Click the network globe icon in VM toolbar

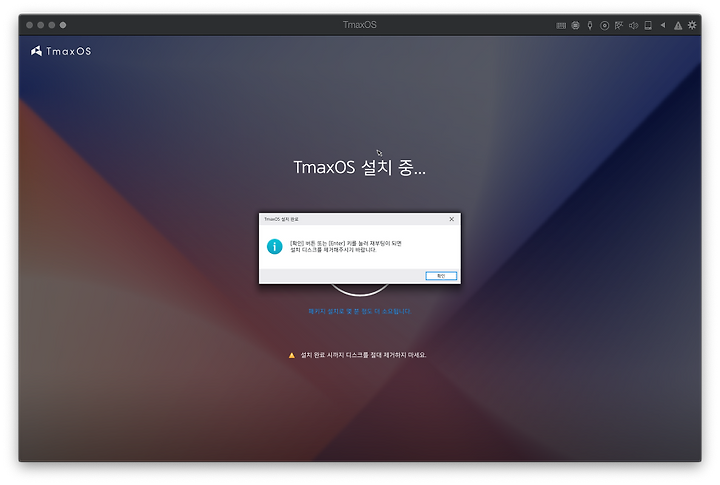[x=575, y=25]
